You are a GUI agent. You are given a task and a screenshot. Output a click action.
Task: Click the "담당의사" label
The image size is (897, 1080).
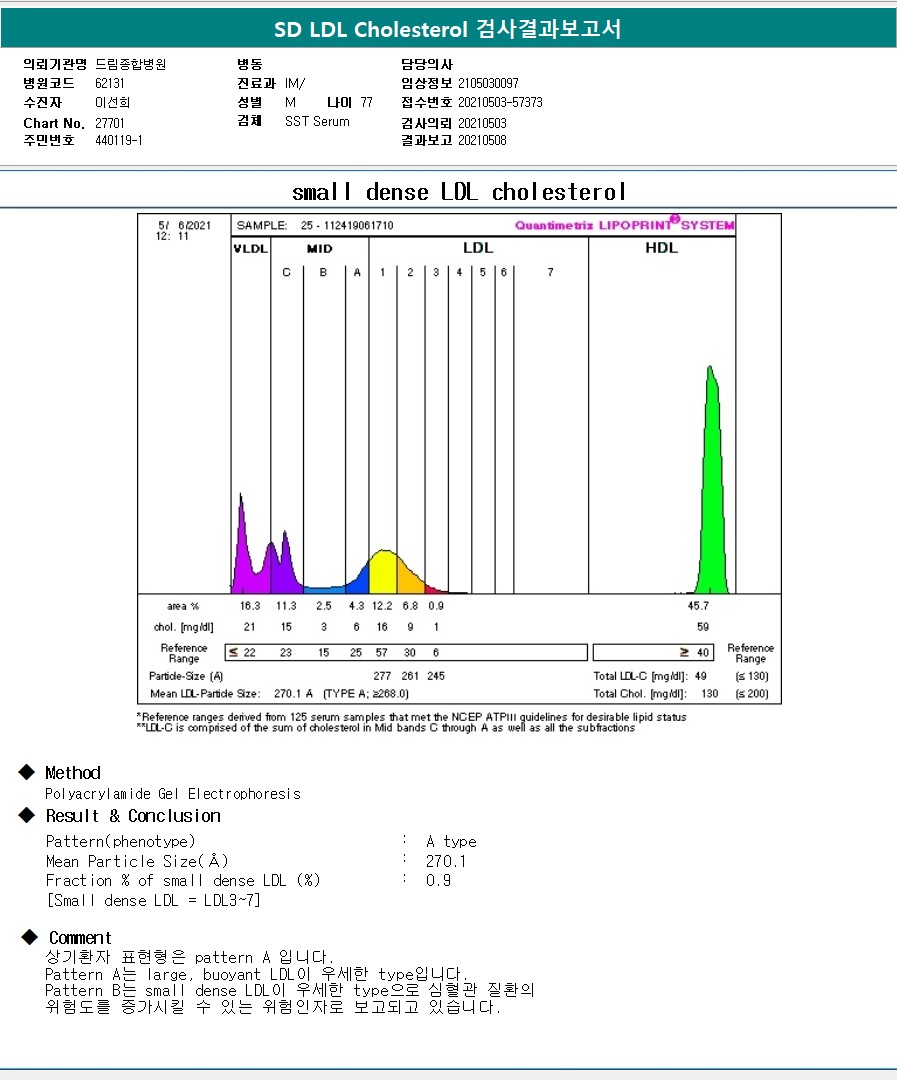[426, 64]
